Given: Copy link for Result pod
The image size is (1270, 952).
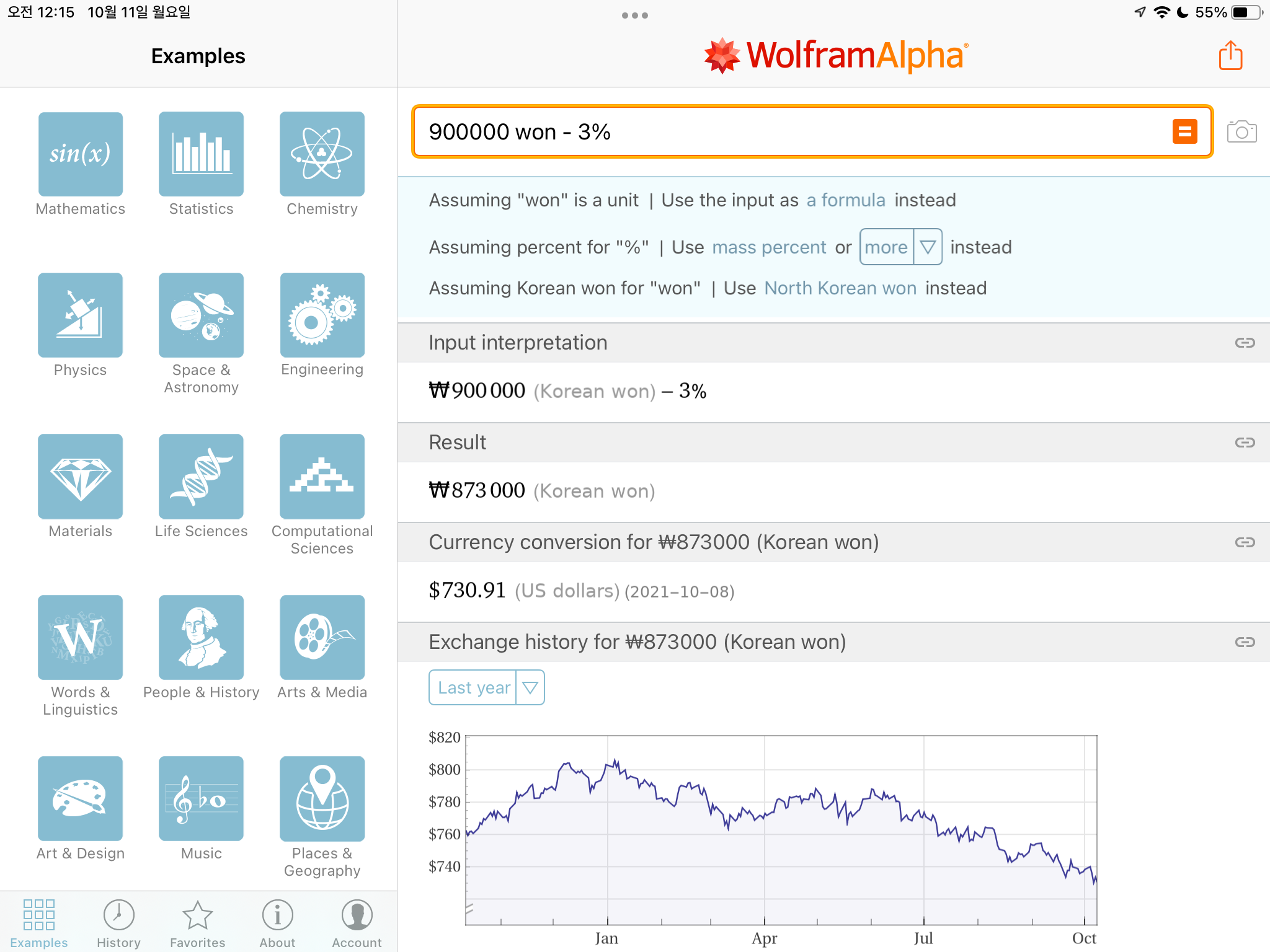Looking at the screenshot, I should [x=1245, y=443].
